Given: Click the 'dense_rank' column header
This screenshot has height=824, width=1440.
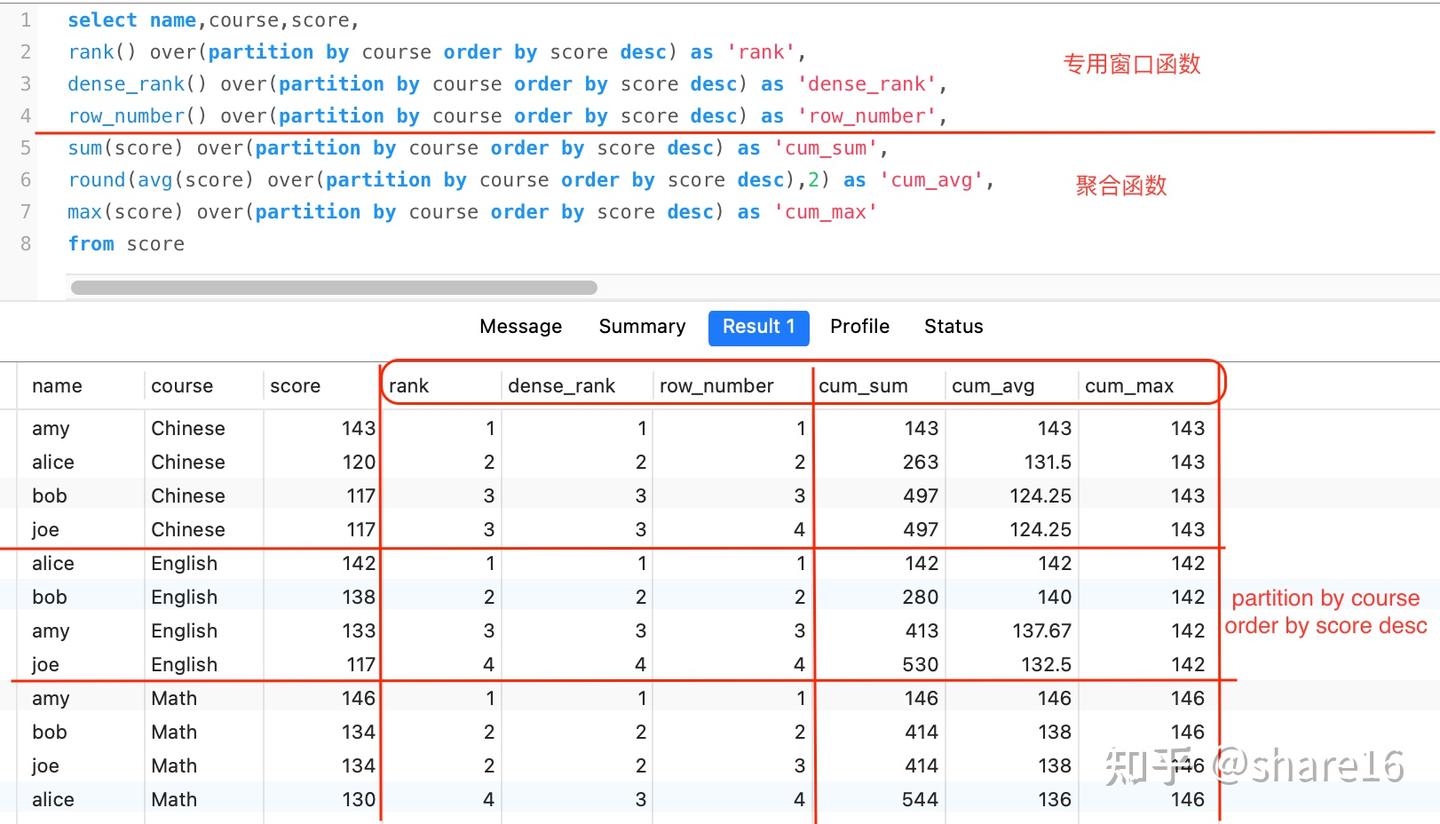Looking at the screenshot, I should [562, 386].
